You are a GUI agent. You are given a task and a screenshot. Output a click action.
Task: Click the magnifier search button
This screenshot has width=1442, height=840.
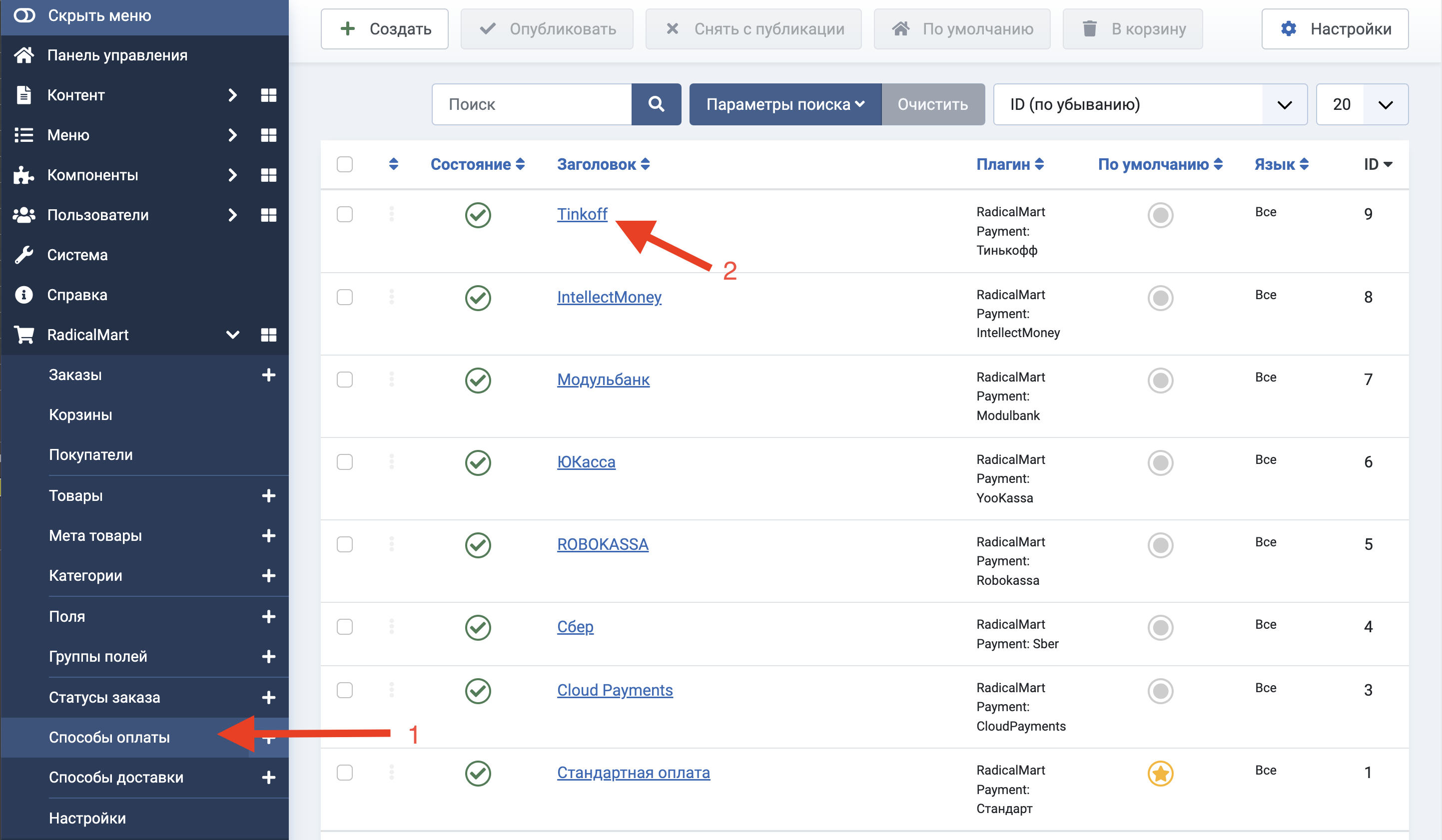coord(657,104)
